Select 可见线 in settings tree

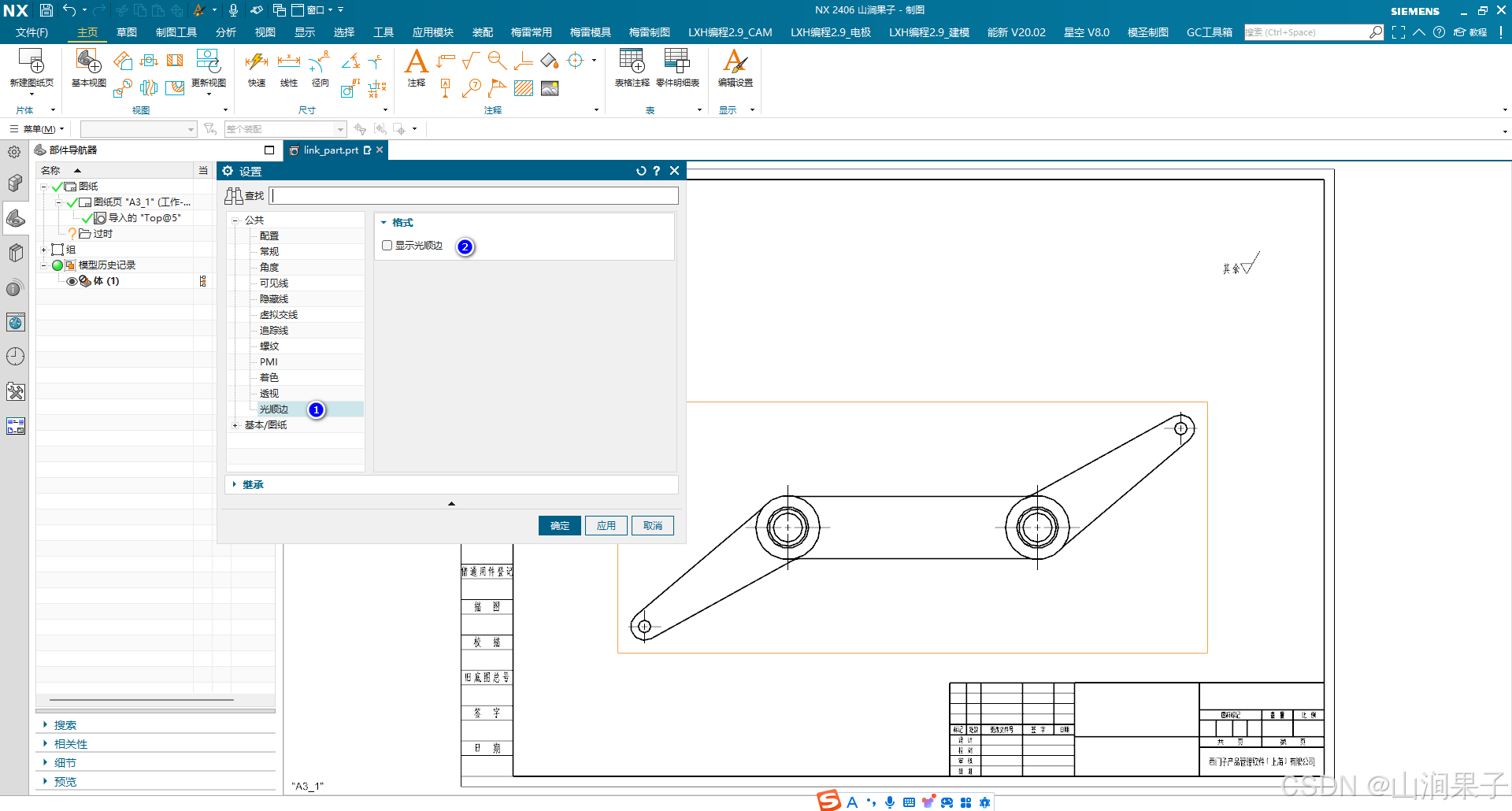click(274, 283)
